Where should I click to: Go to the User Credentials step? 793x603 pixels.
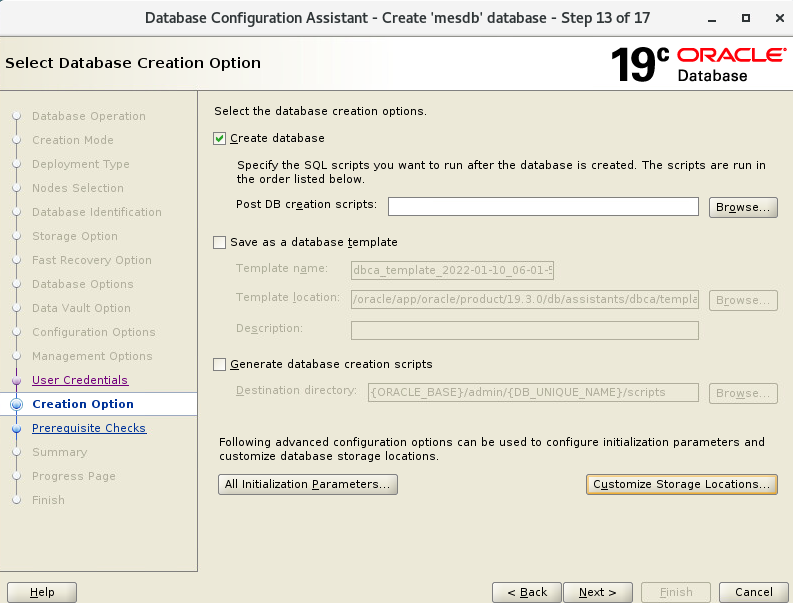tap(80, 380)
